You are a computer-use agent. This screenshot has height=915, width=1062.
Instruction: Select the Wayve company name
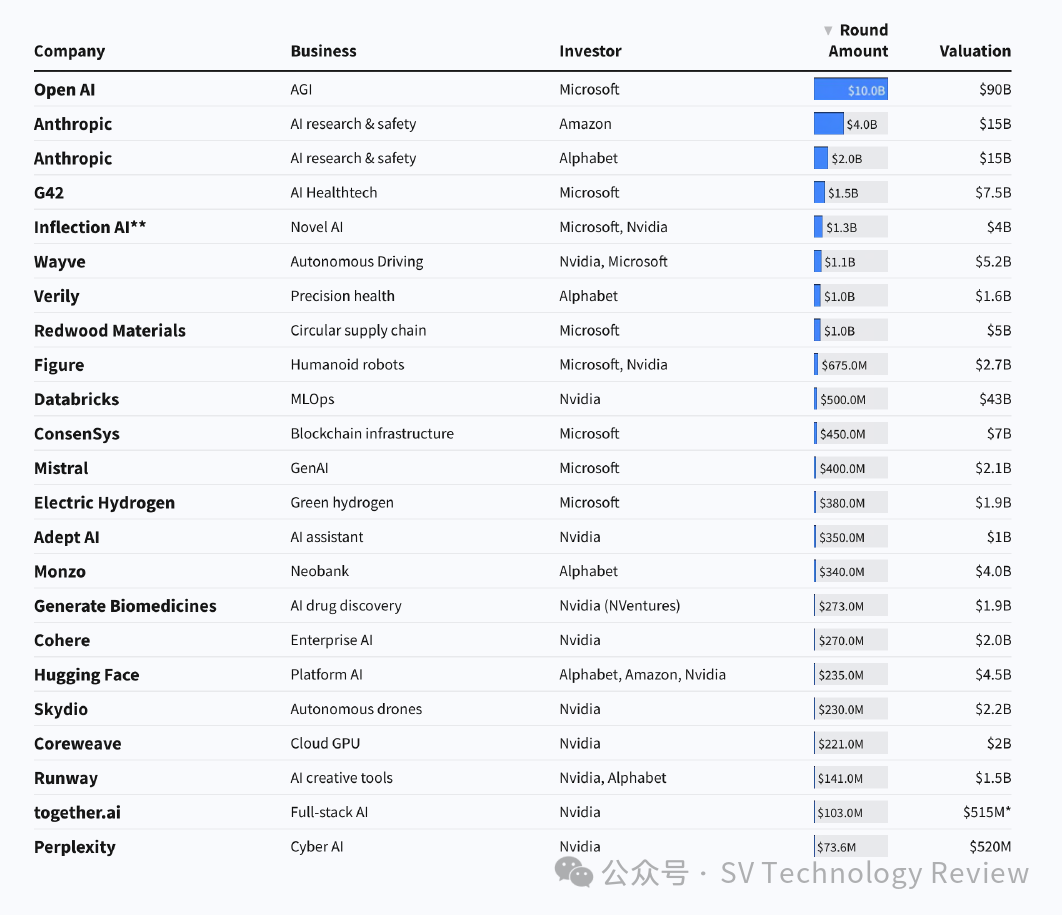60,262
